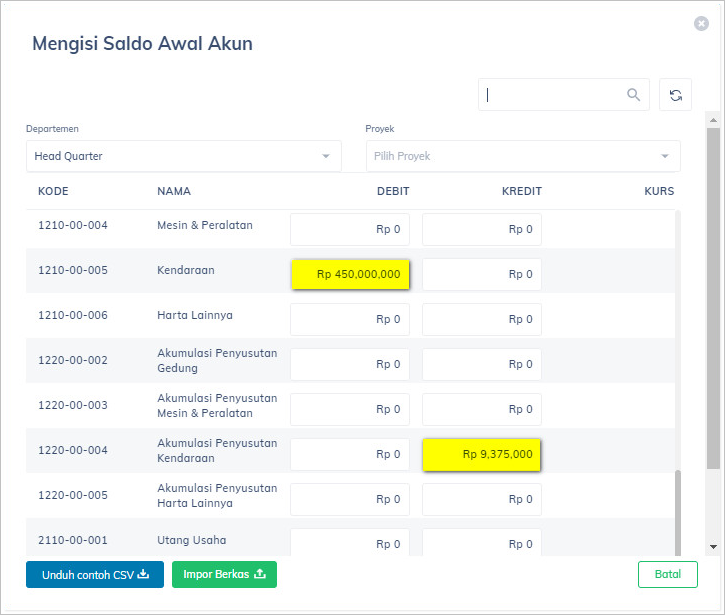Click debit field for Akumulasi Penyusutan Gedung

pyautogui.click(x=350, y=364)
